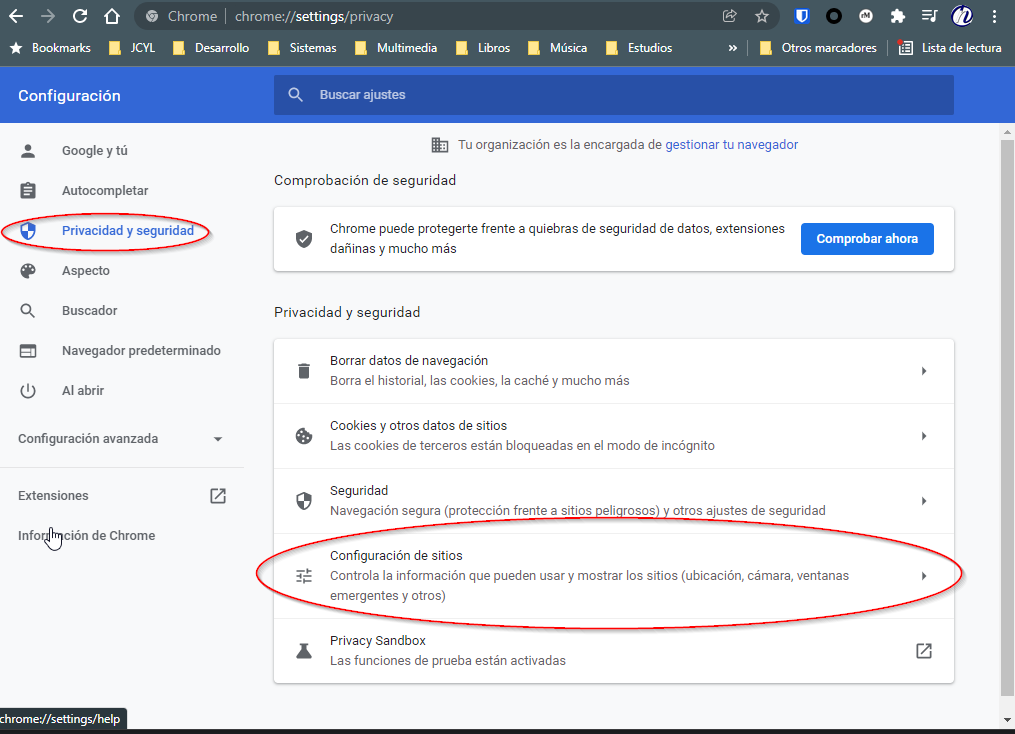Open the Bitwarden shield extension
This screenshot has width=1015, height=734.
(x=801, y=16)
